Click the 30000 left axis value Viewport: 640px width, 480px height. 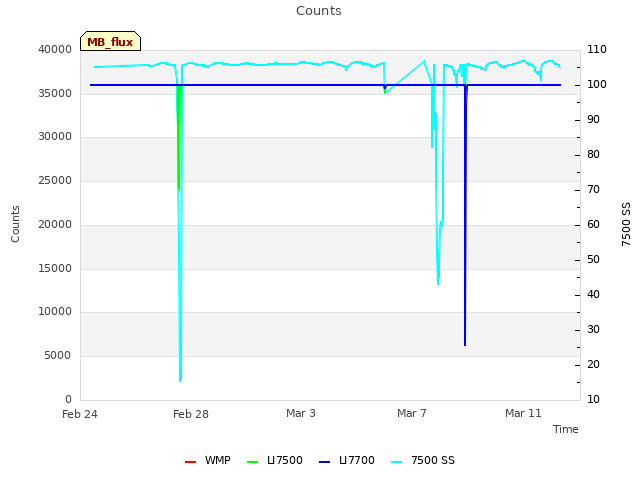[55, 137]
